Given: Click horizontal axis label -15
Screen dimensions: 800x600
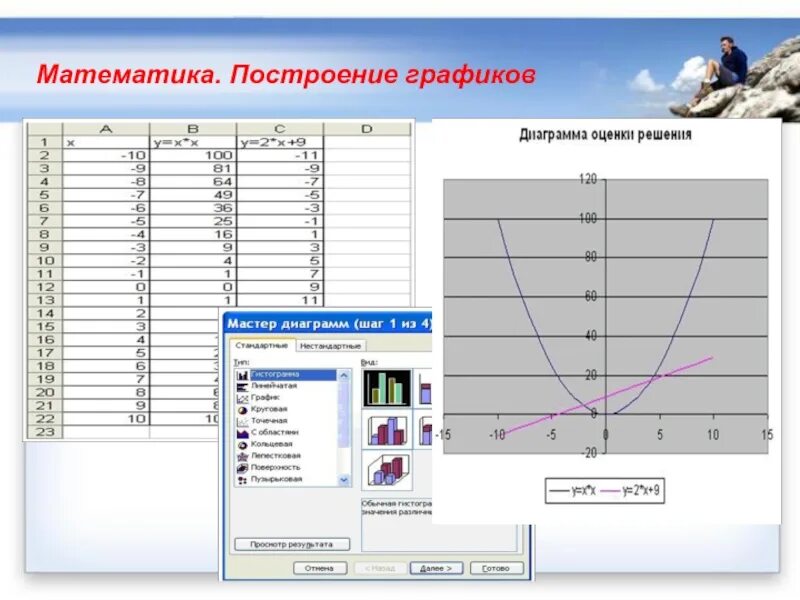Looking at the screenshot, I should pyautogui.click(x=443, y=435).
